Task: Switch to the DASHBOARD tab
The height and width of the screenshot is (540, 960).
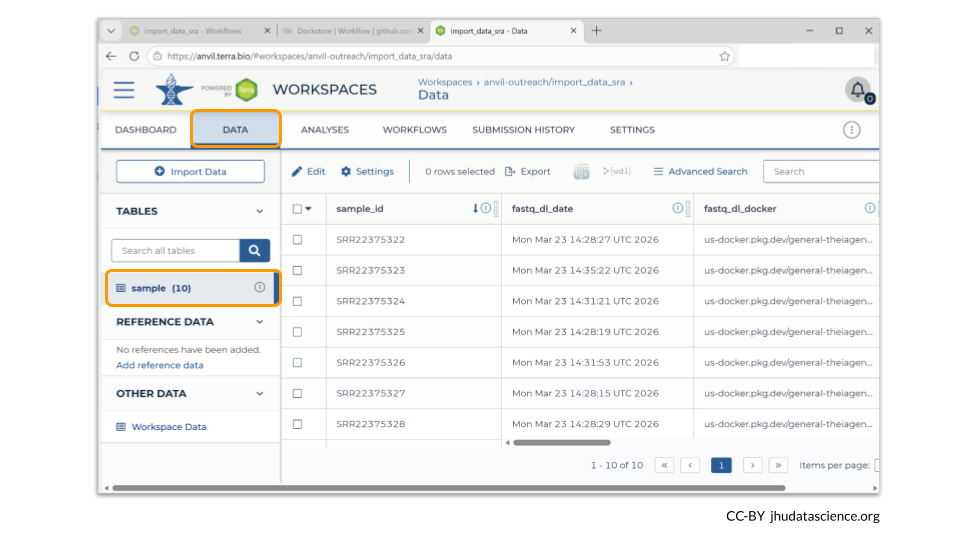Action: [x=146, y=130]
